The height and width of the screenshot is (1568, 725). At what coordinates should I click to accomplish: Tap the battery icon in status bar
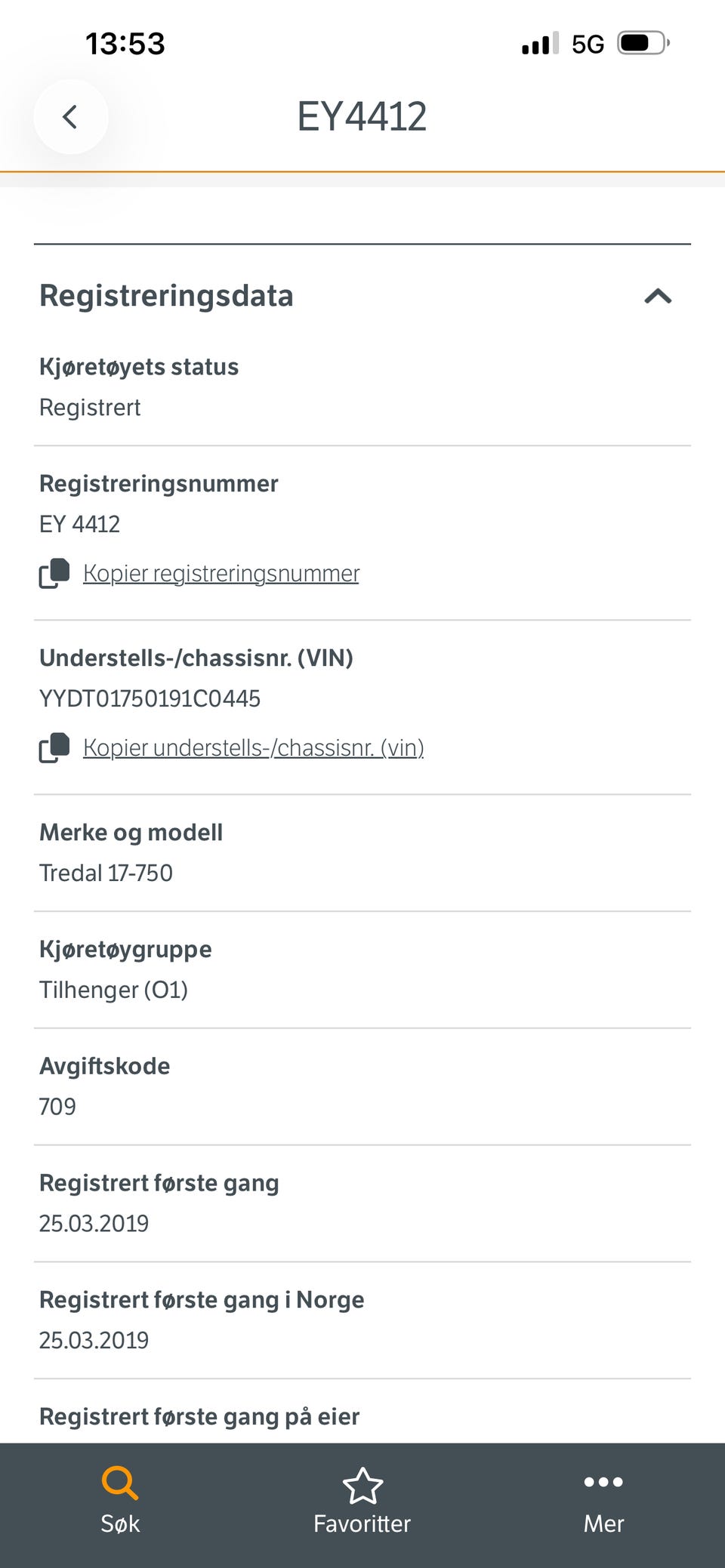point(643,44)
